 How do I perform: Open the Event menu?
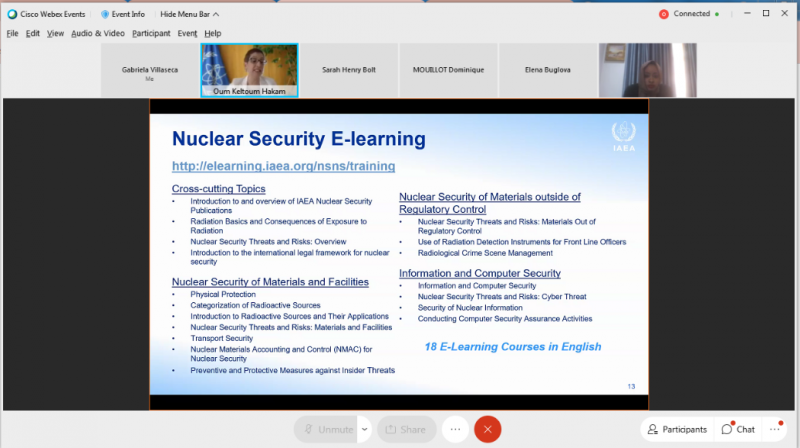[x=187, y=33]
